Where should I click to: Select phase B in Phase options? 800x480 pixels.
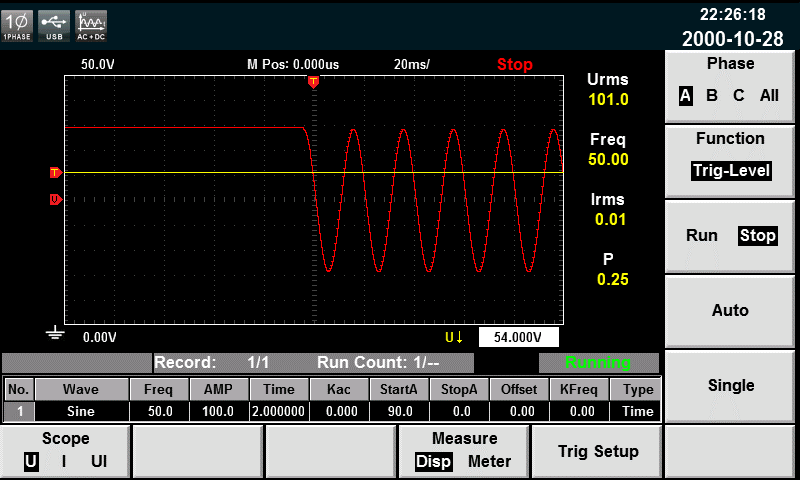coord(712,96)
